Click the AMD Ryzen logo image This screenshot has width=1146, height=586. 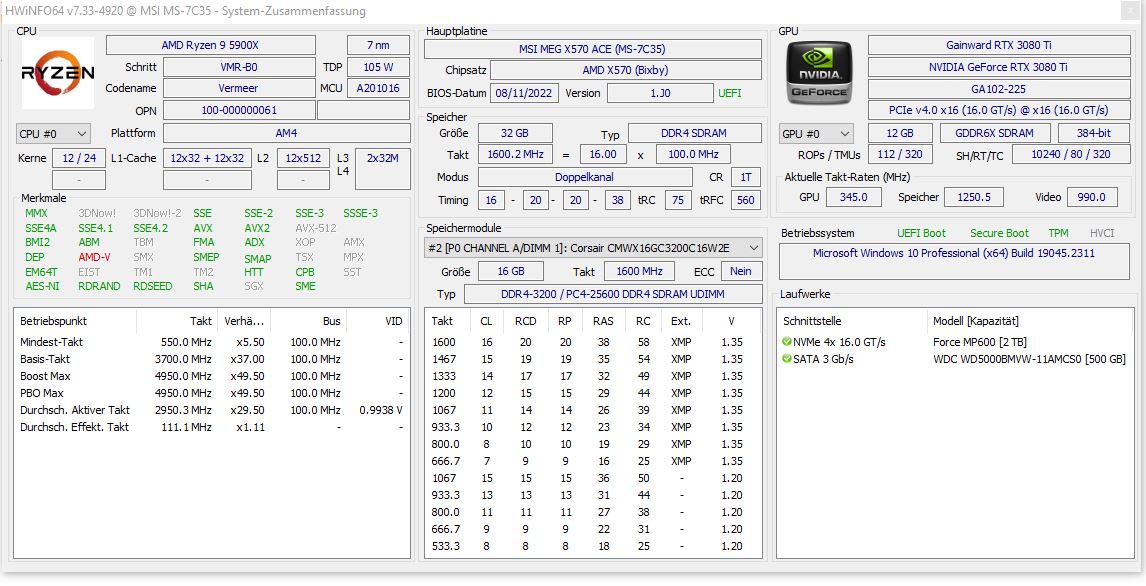pyautogui.click(x=58, y=73)
